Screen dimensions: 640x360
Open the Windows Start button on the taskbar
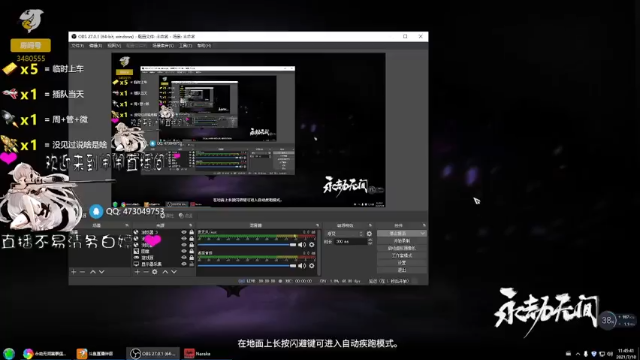click(9, 353)
